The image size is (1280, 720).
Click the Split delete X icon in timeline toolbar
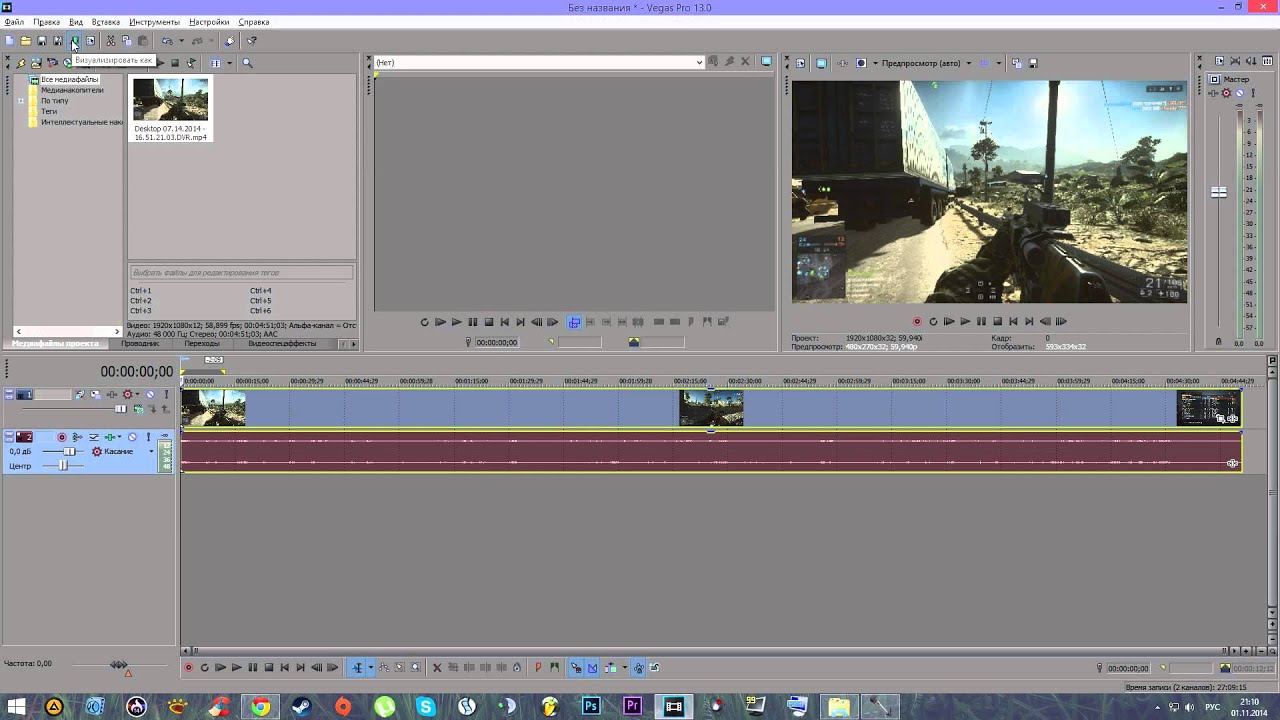click(x=437, y=668)
